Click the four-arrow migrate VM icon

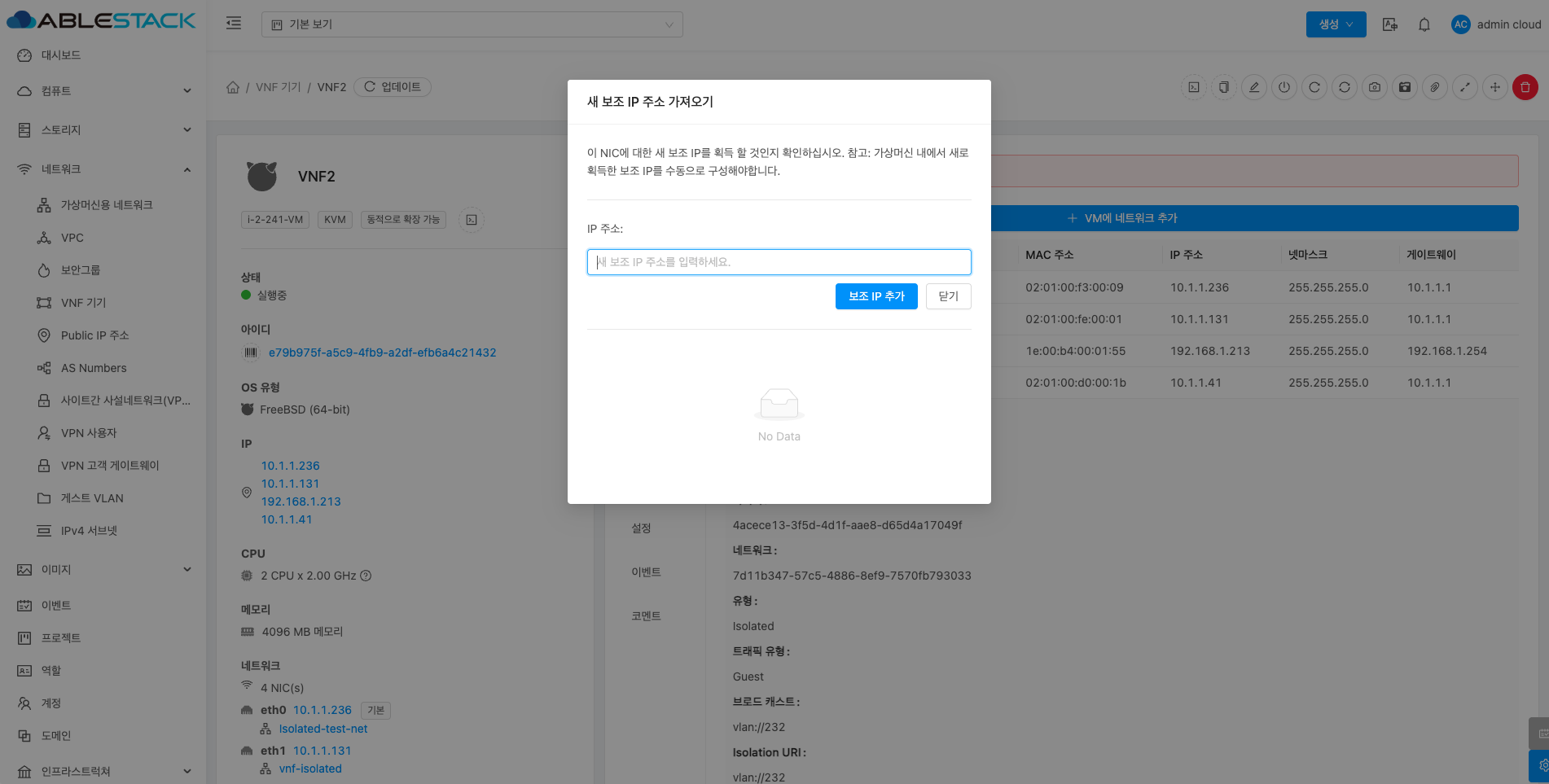pyautogui.click(x=1495, y=87)
